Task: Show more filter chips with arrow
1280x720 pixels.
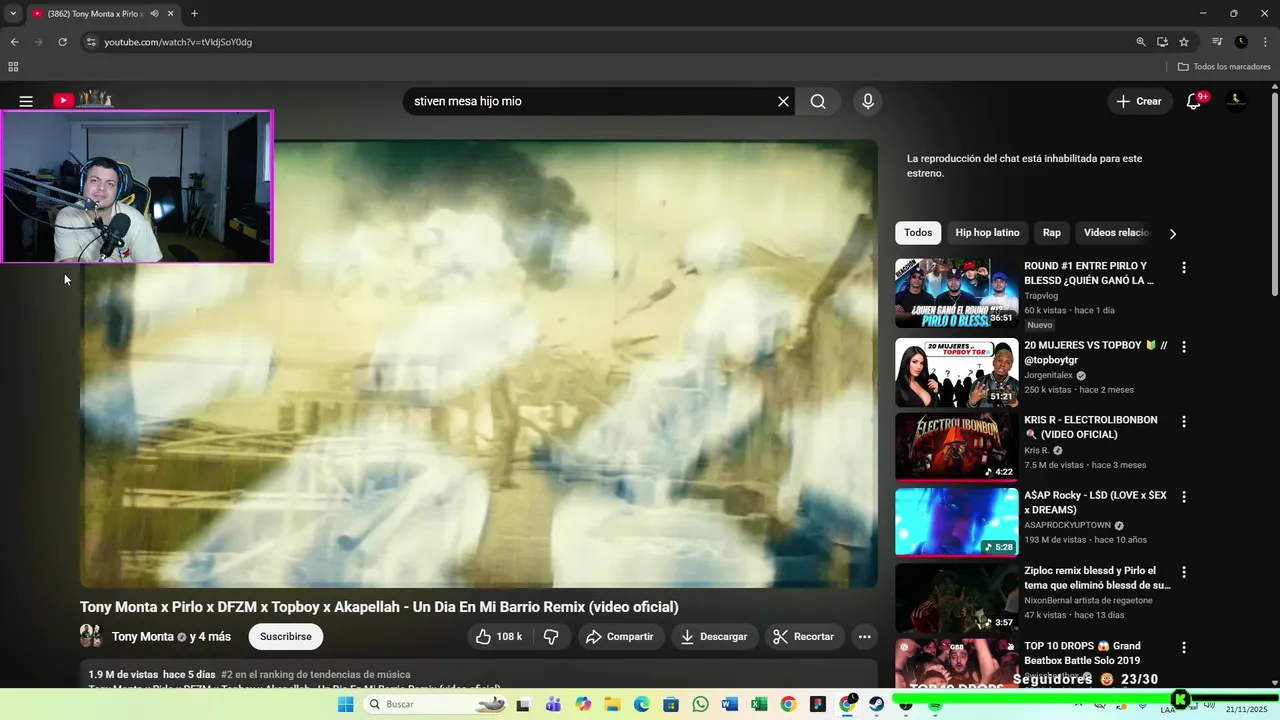Action: (1173, 234)
